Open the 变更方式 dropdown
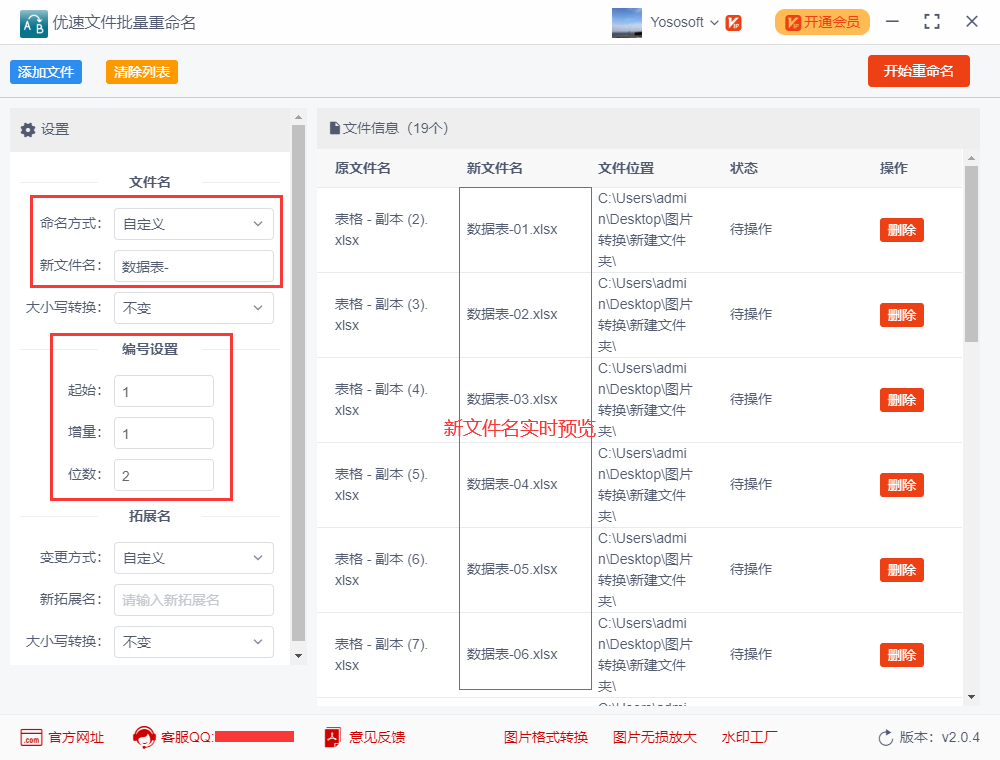This screenshot has width=1000, height=760. (194, 558)
